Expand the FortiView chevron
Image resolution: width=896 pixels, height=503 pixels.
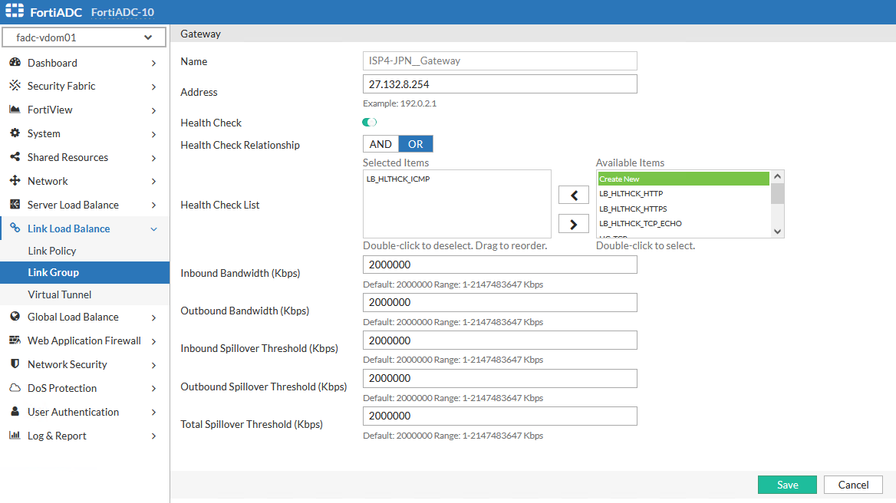pos(153,110)
